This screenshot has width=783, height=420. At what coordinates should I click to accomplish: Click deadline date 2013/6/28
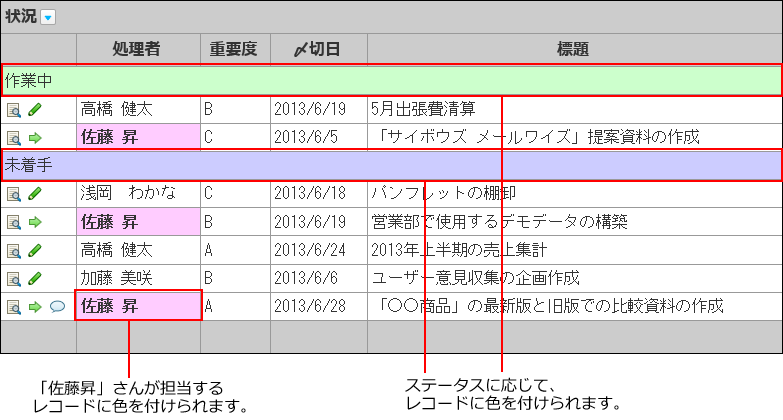310,306
